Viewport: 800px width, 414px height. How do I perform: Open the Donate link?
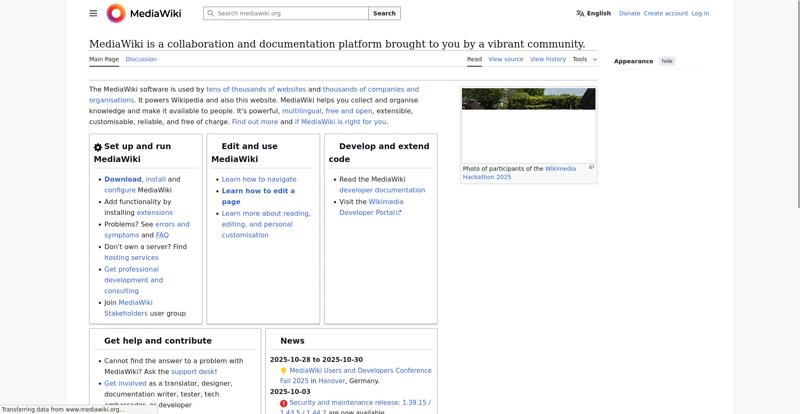tap(629, 14)
